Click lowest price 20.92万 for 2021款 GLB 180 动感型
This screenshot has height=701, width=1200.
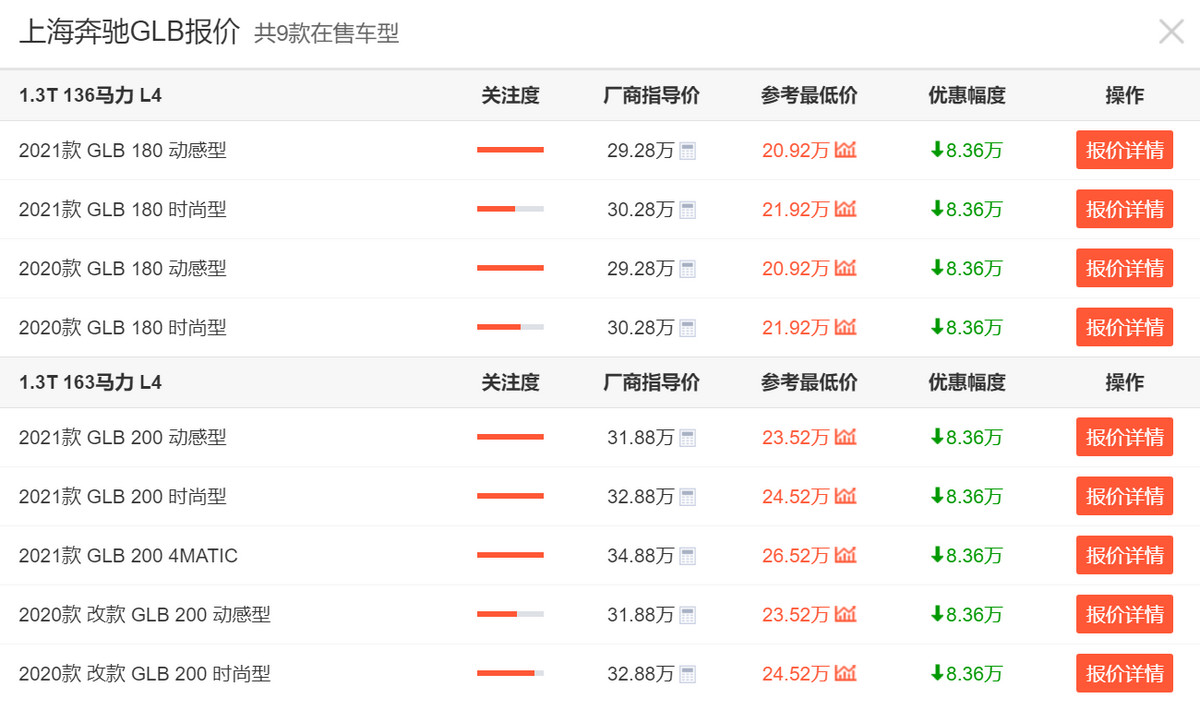(796, 151)
